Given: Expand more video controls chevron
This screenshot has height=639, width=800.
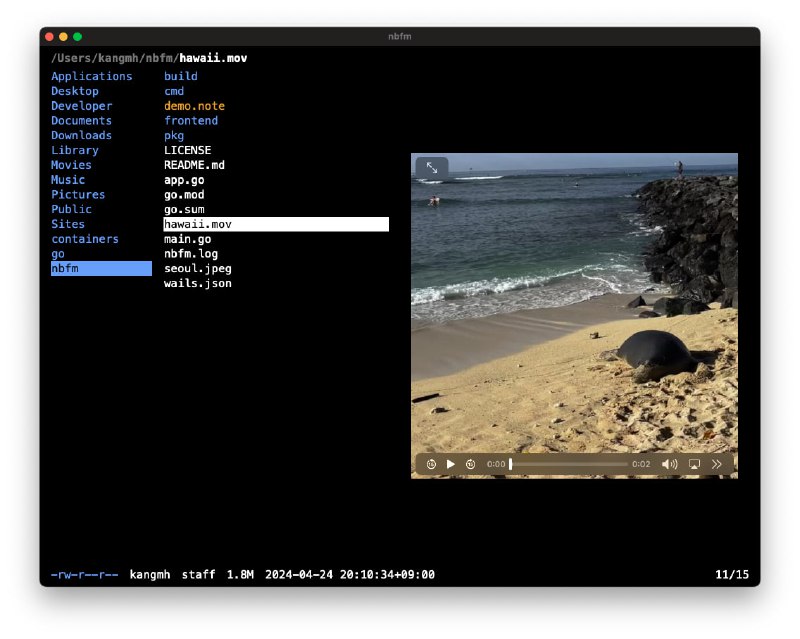Looking at the screenshot, I should pyautogui.click(x=716, y=464).
